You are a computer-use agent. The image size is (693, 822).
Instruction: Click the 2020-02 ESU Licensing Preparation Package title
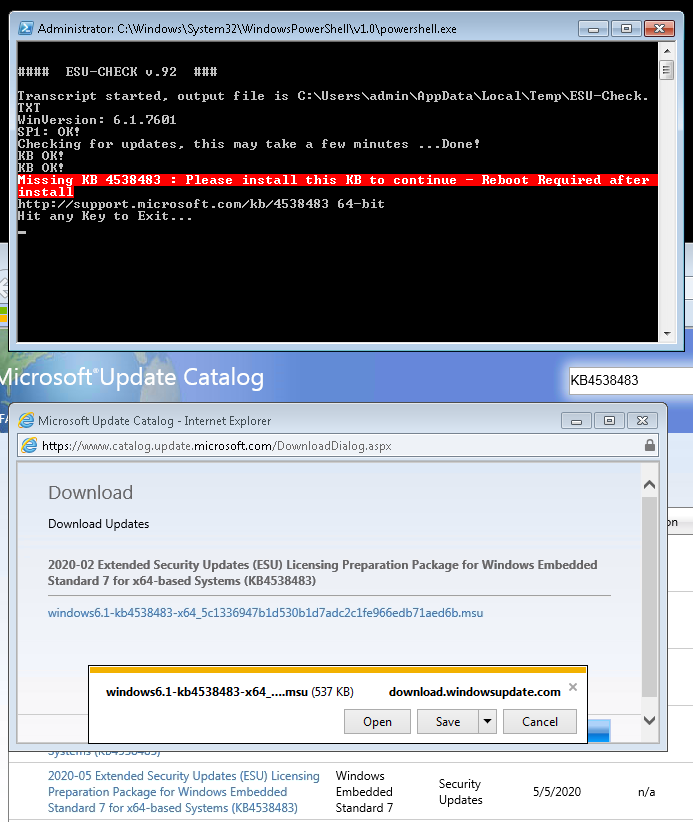[x=322, y=572]
